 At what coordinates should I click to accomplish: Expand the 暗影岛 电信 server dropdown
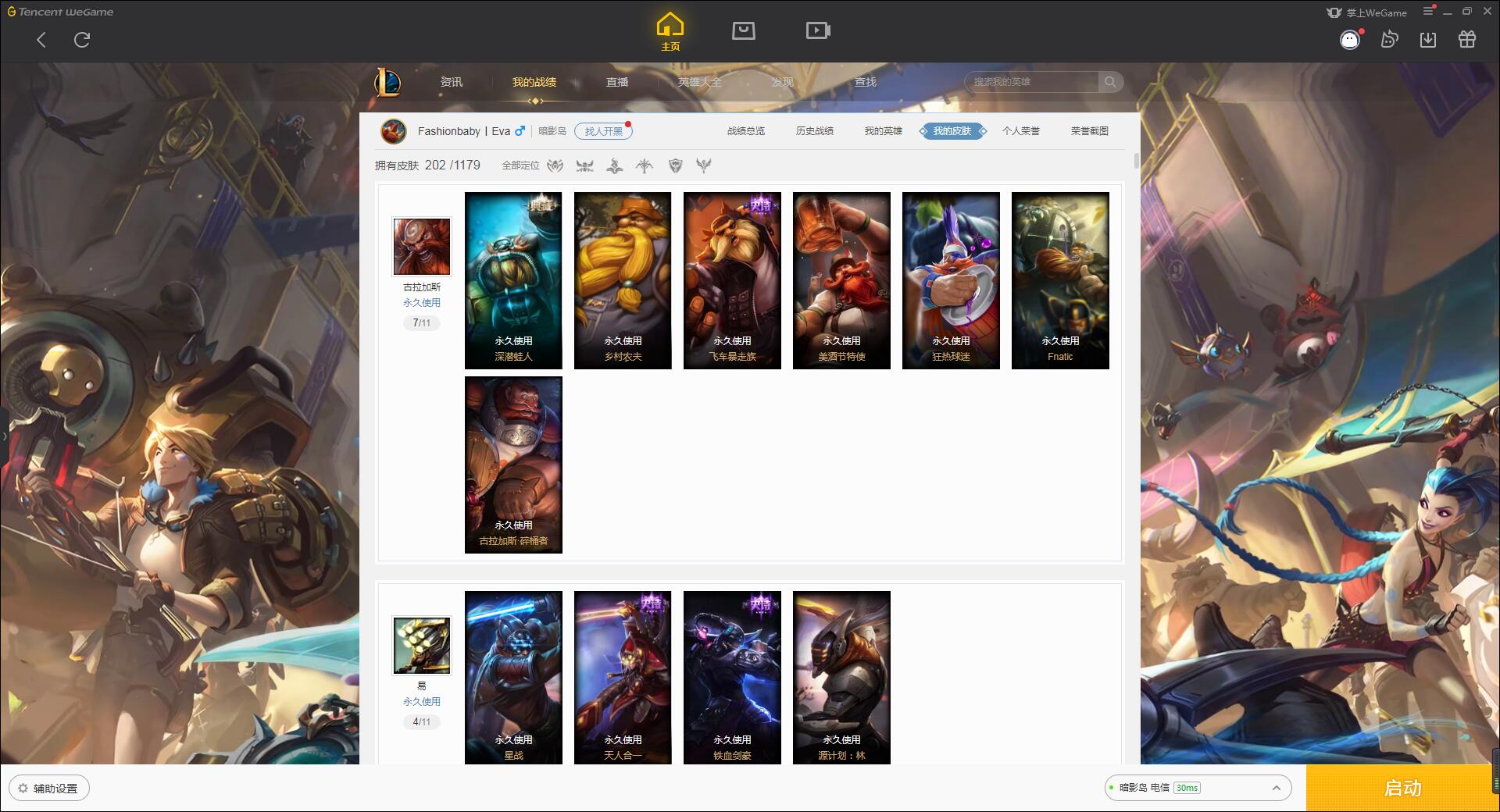(x=1198, y=788)
